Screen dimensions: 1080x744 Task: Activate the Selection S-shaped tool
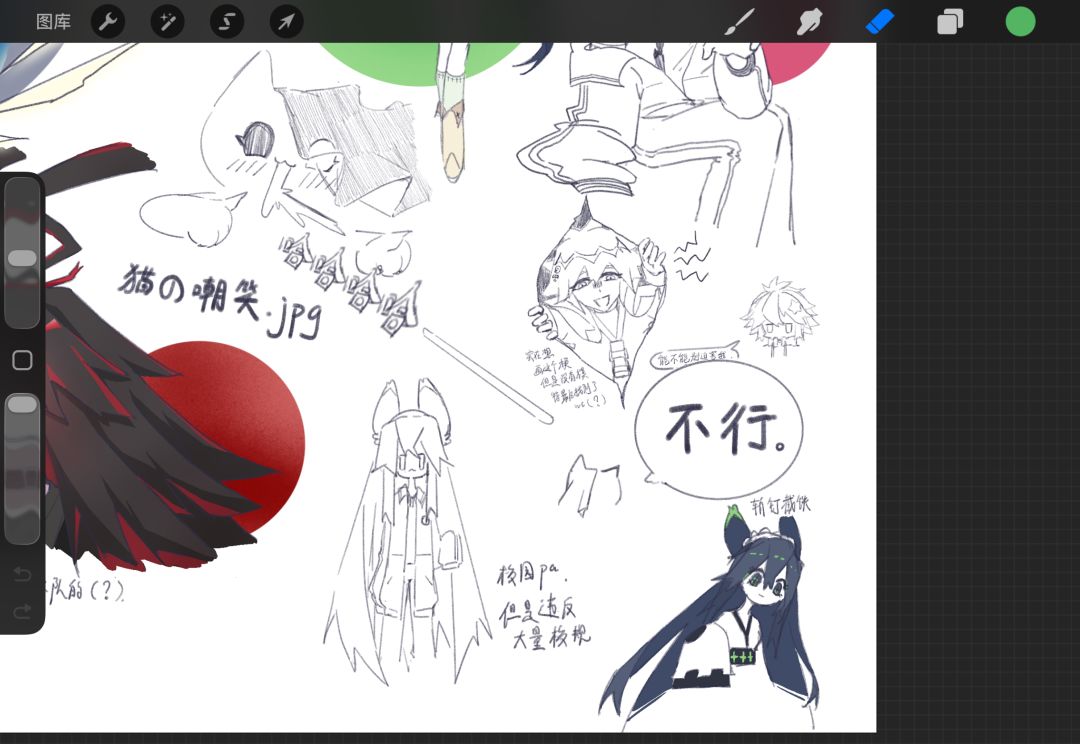pyautogui.click(x=227, y=22)
